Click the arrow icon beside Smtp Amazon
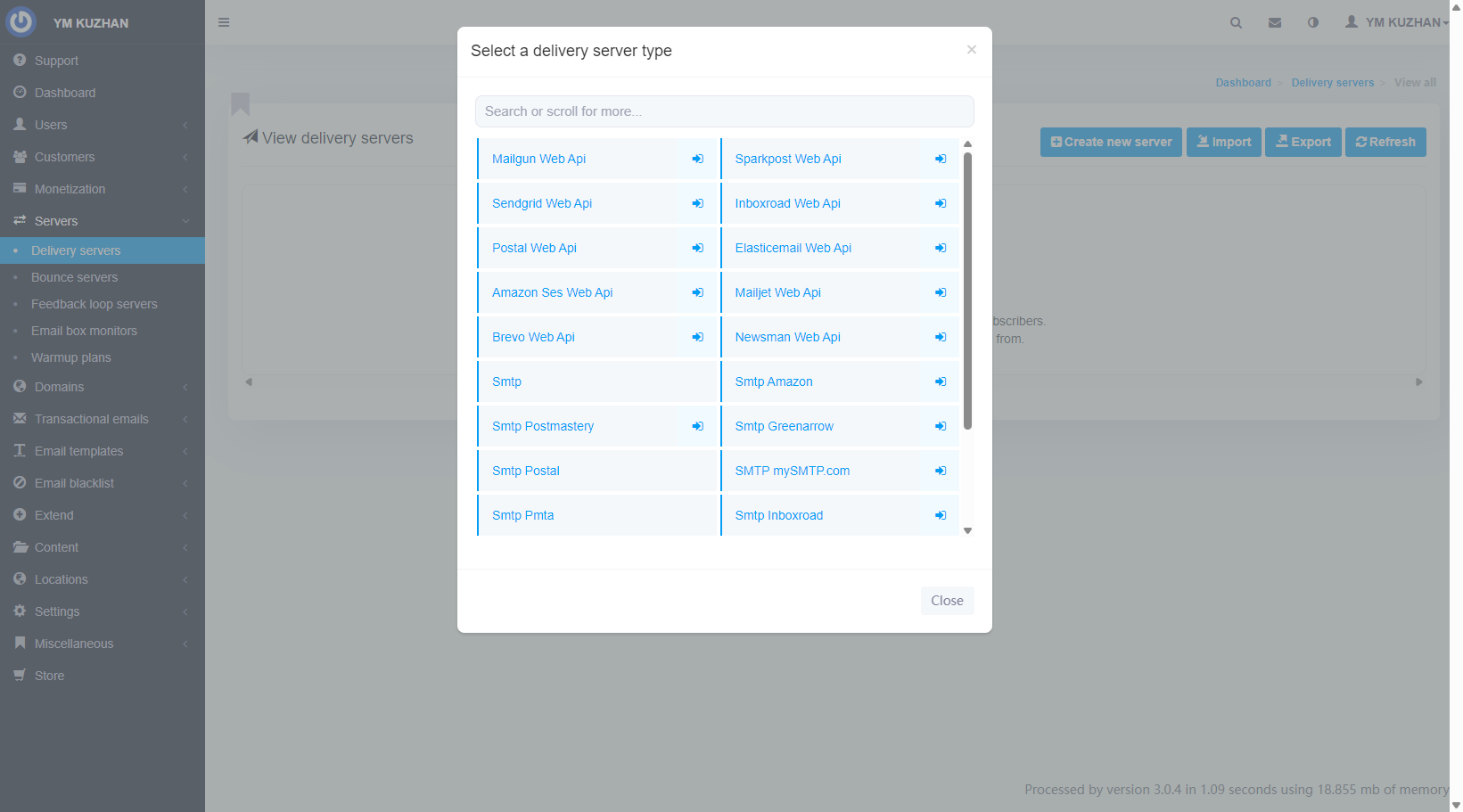This screenshot has height=812, width=1463. point(941,381)
